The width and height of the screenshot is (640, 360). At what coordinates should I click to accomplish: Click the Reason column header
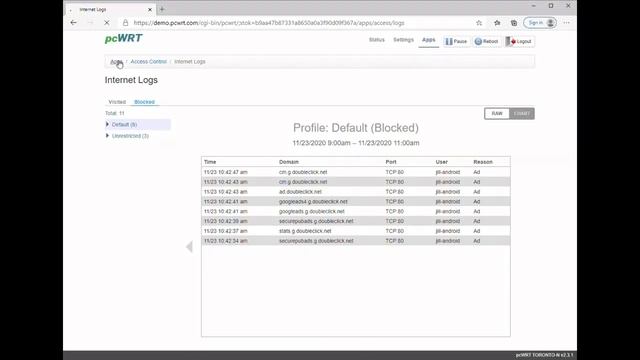(x=483, y=162)
